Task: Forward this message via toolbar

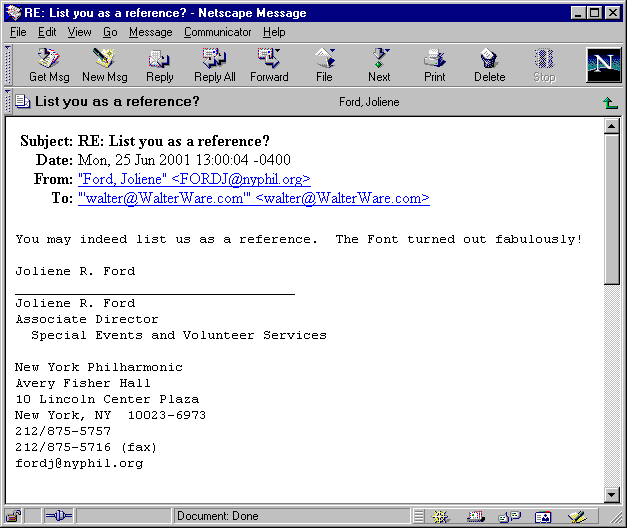Action: 269,58
